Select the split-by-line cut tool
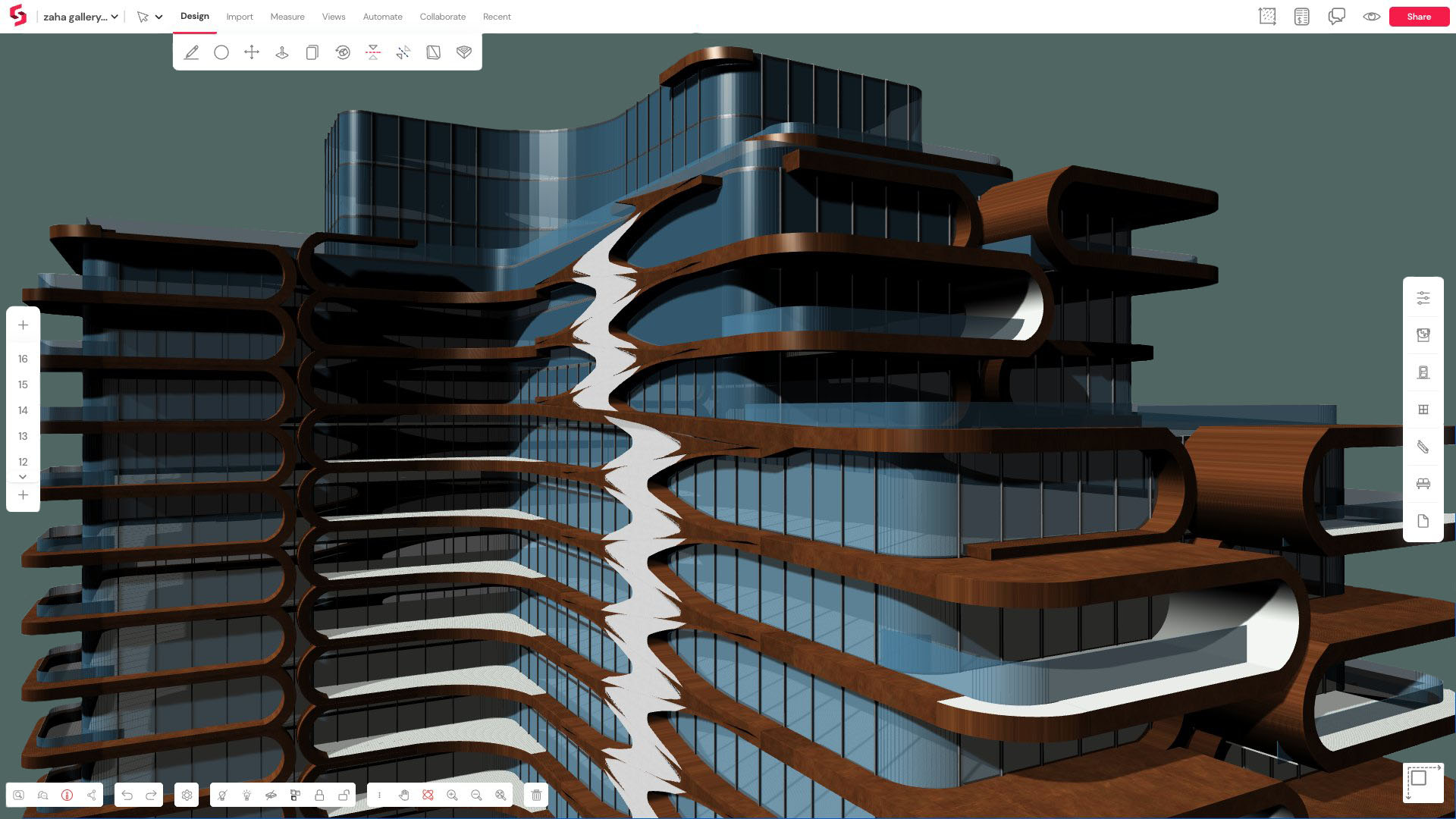1456x819 pixels. (x=403, y=52)
